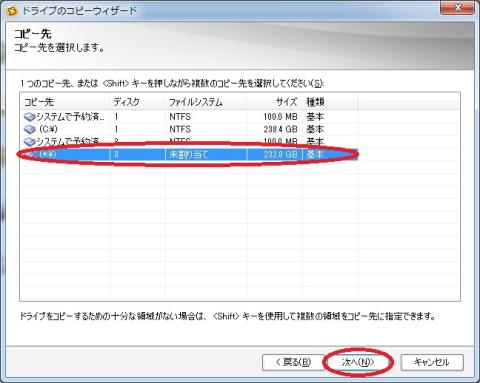Select the (C:) destination row
Viewport: 480px width, 383px height.
point(189,129)
